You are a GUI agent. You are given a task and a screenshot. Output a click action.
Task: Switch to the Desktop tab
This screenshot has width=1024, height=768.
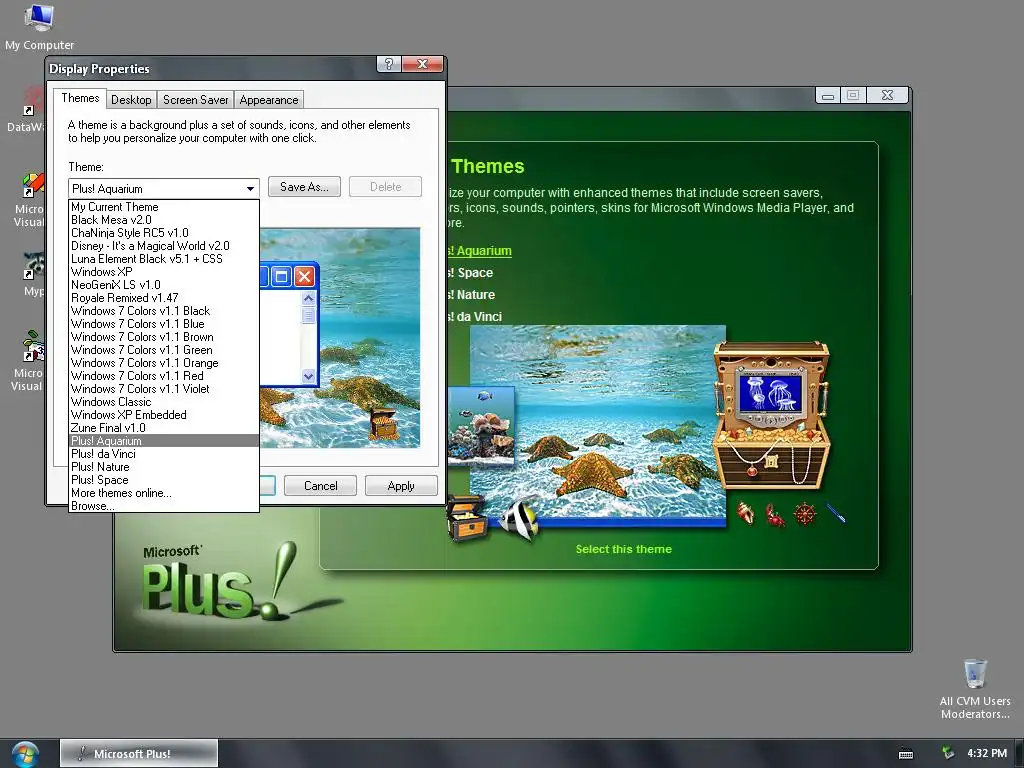click(131, 99)
